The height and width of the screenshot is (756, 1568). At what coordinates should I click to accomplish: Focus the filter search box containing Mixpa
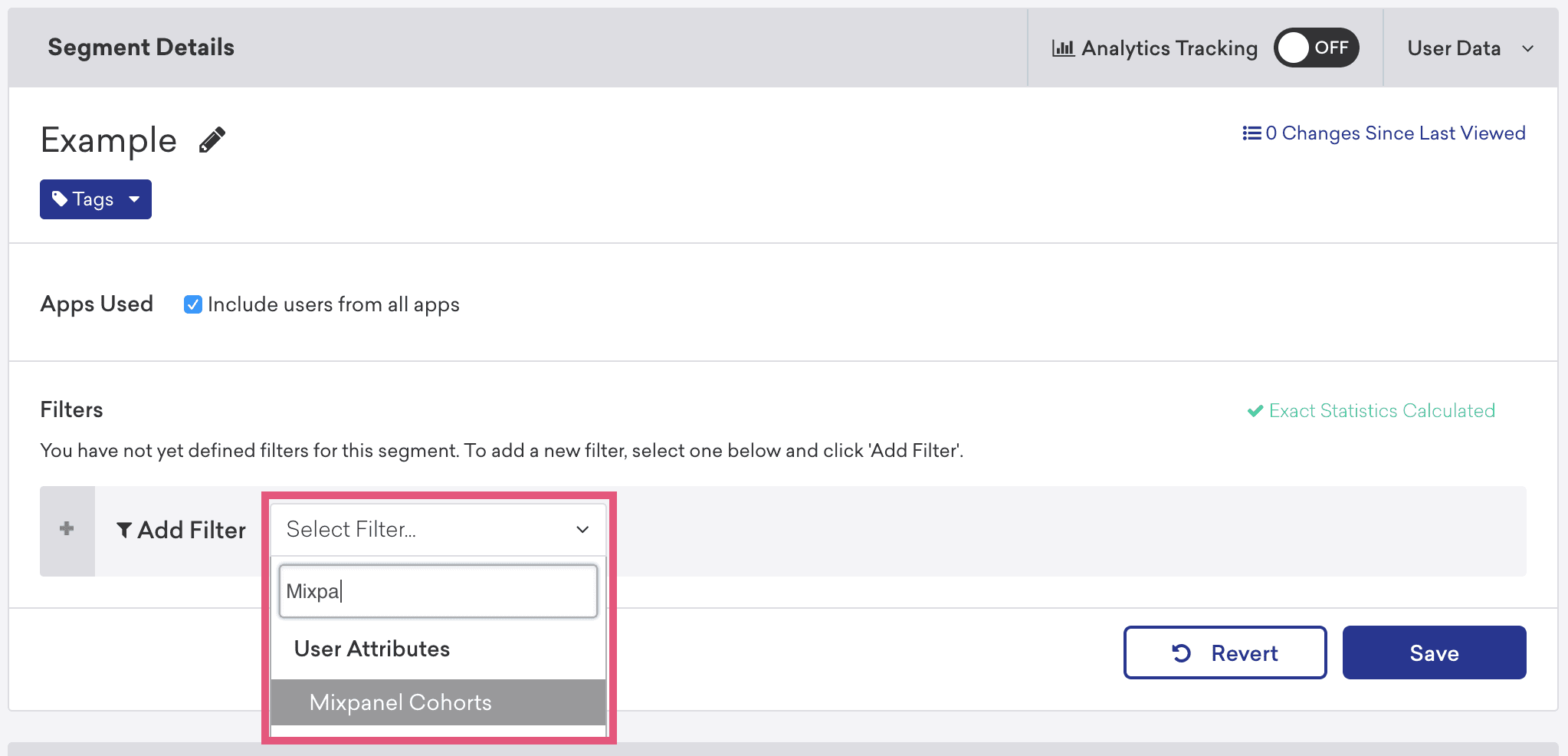tap(438, 591)
